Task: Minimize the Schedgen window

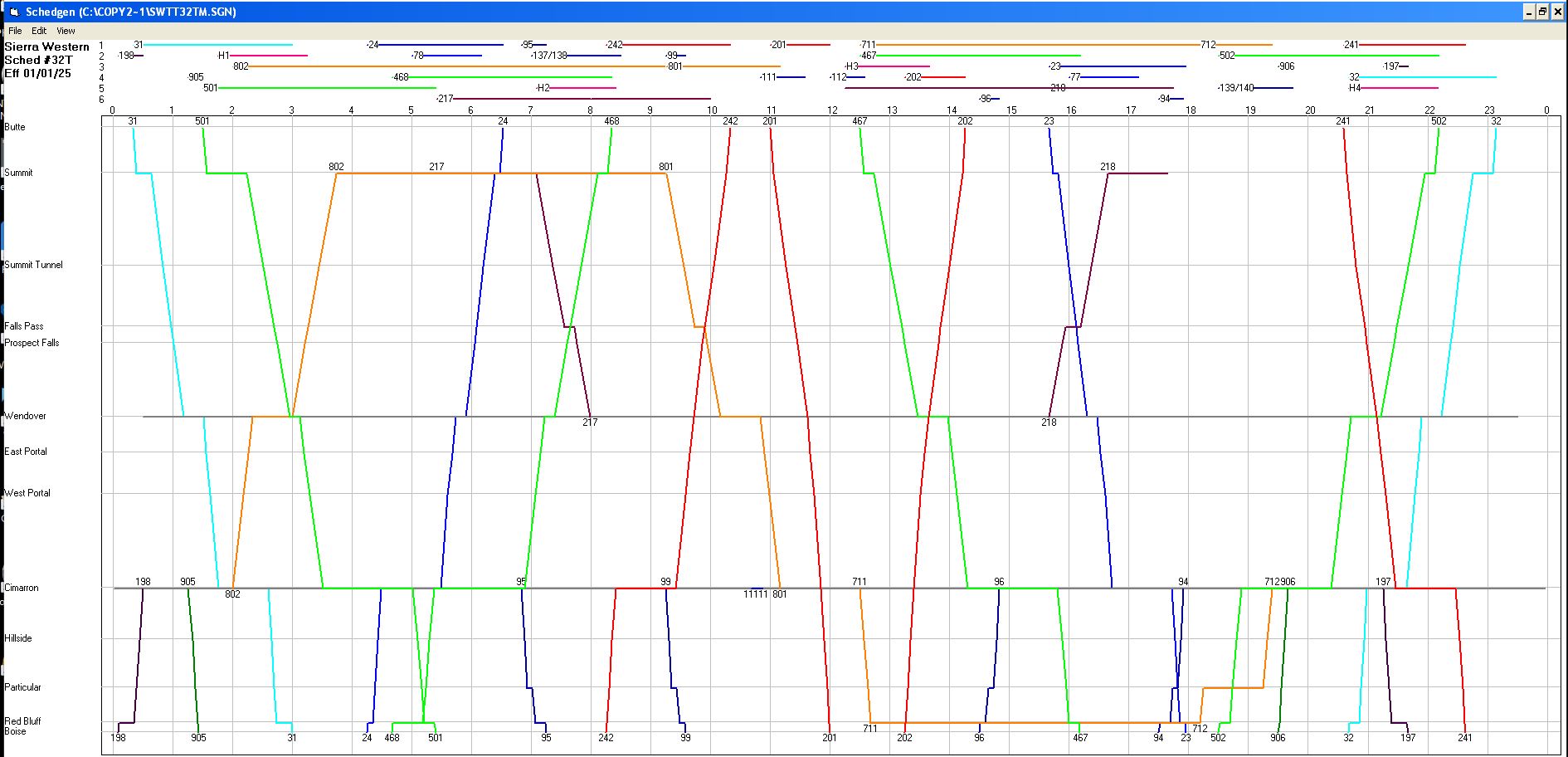Action: click(1529, 12)
